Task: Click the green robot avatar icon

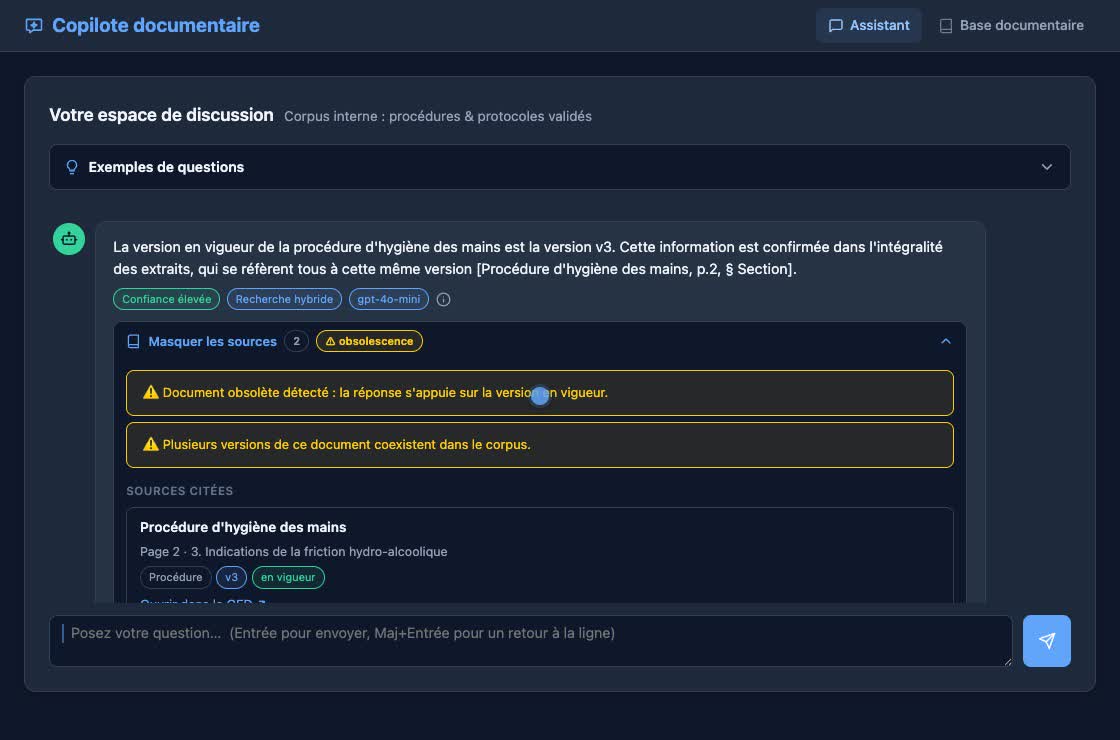Action: (69, 239)
